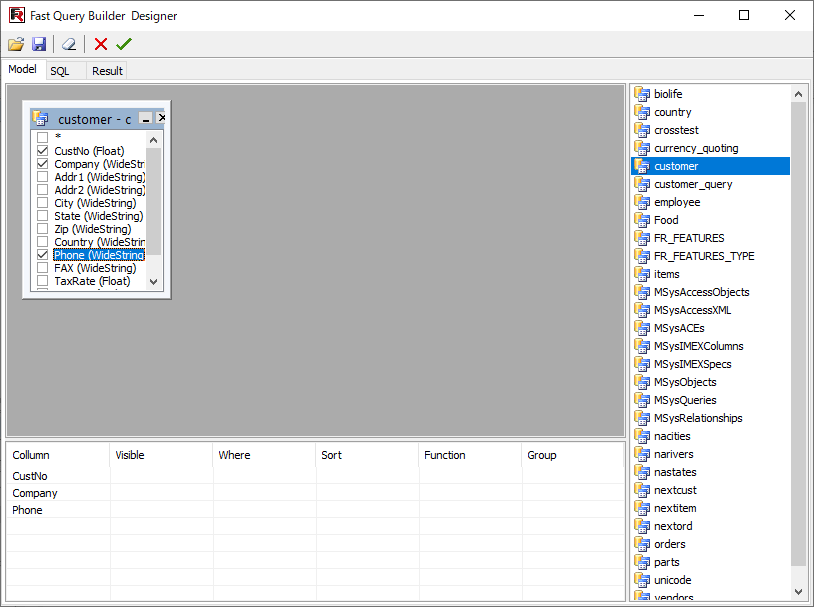Viewport: 814px width, 607px height.
Task: Click the table icon beside orders
Action: [642, 544]
